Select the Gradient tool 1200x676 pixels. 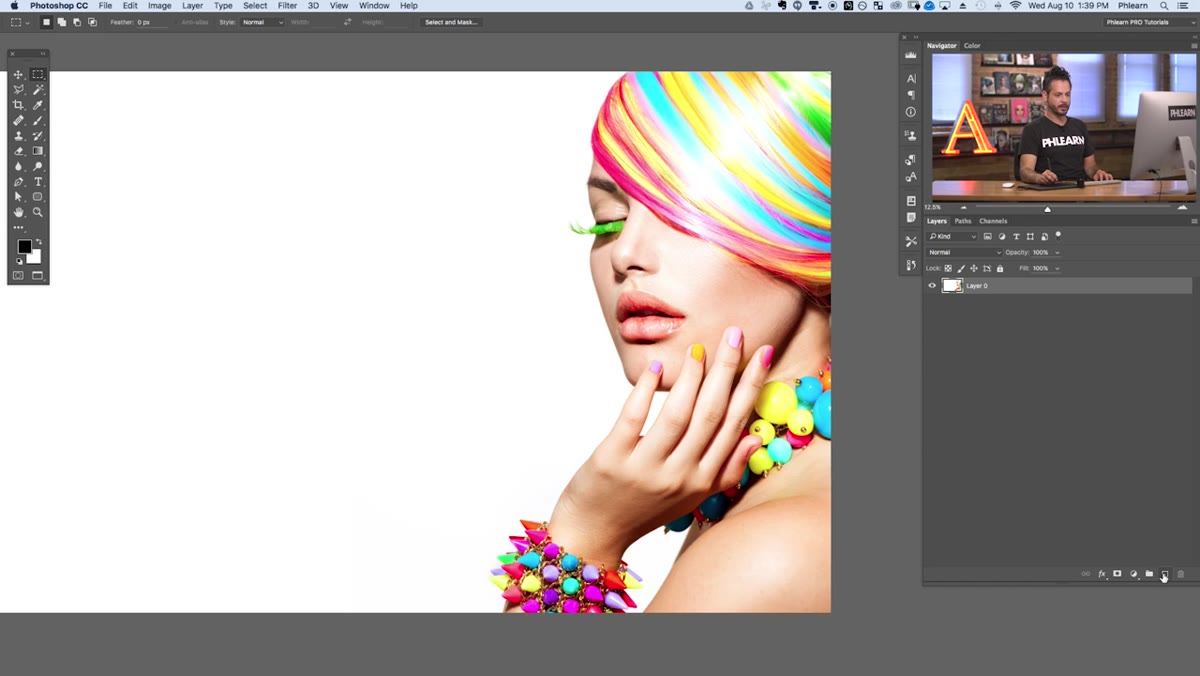(38, 151)
